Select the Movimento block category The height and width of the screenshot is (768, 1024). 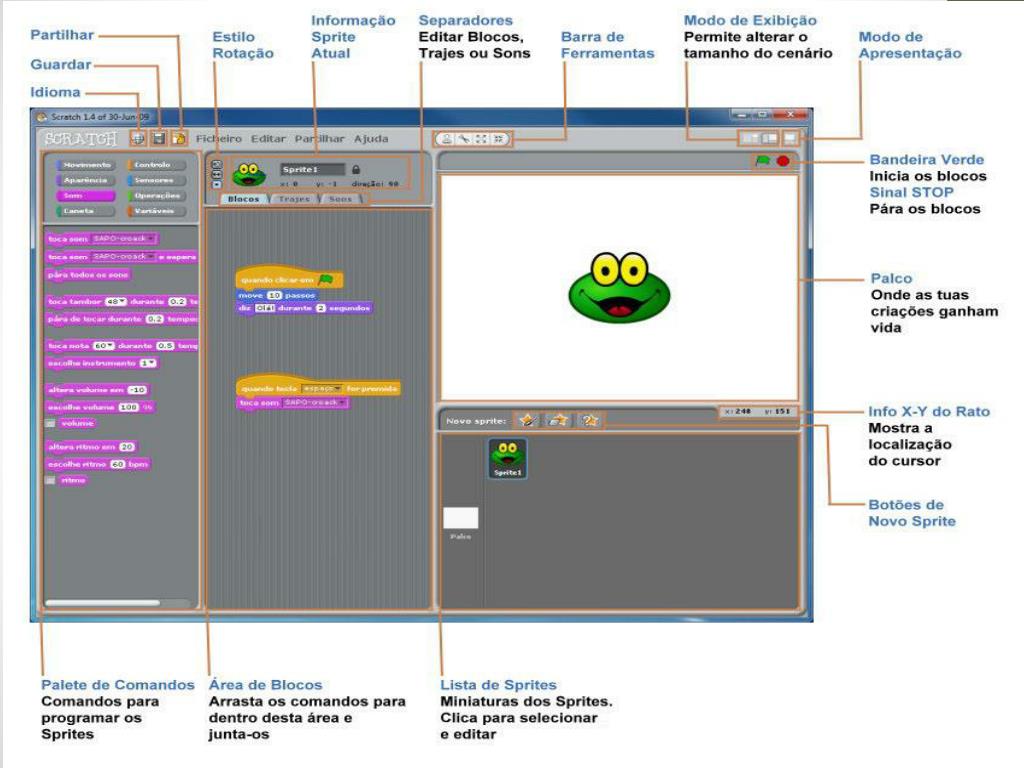pyautogui.click(x=85, y=165)
